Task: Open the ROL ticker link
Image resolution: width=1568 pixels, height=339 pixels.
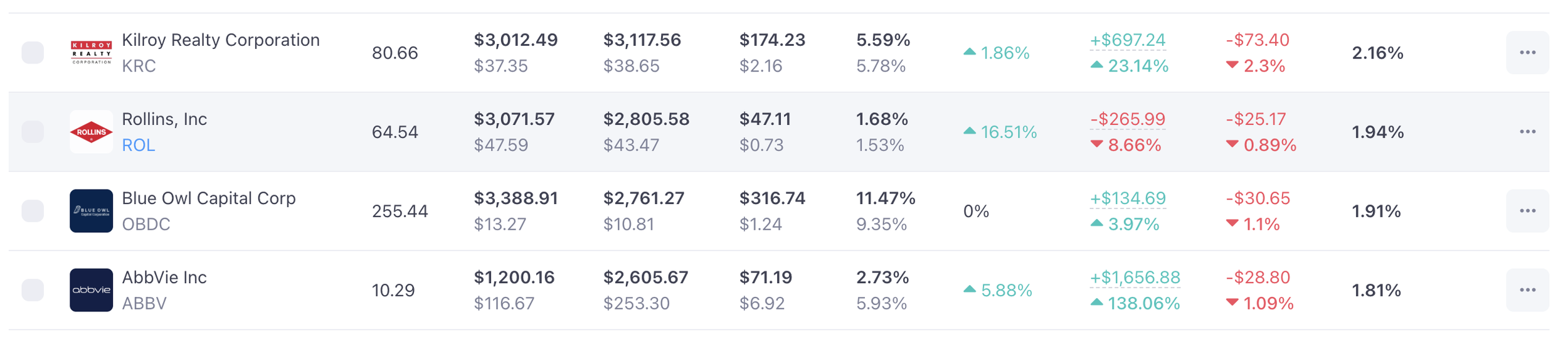Action: [138, 145]
